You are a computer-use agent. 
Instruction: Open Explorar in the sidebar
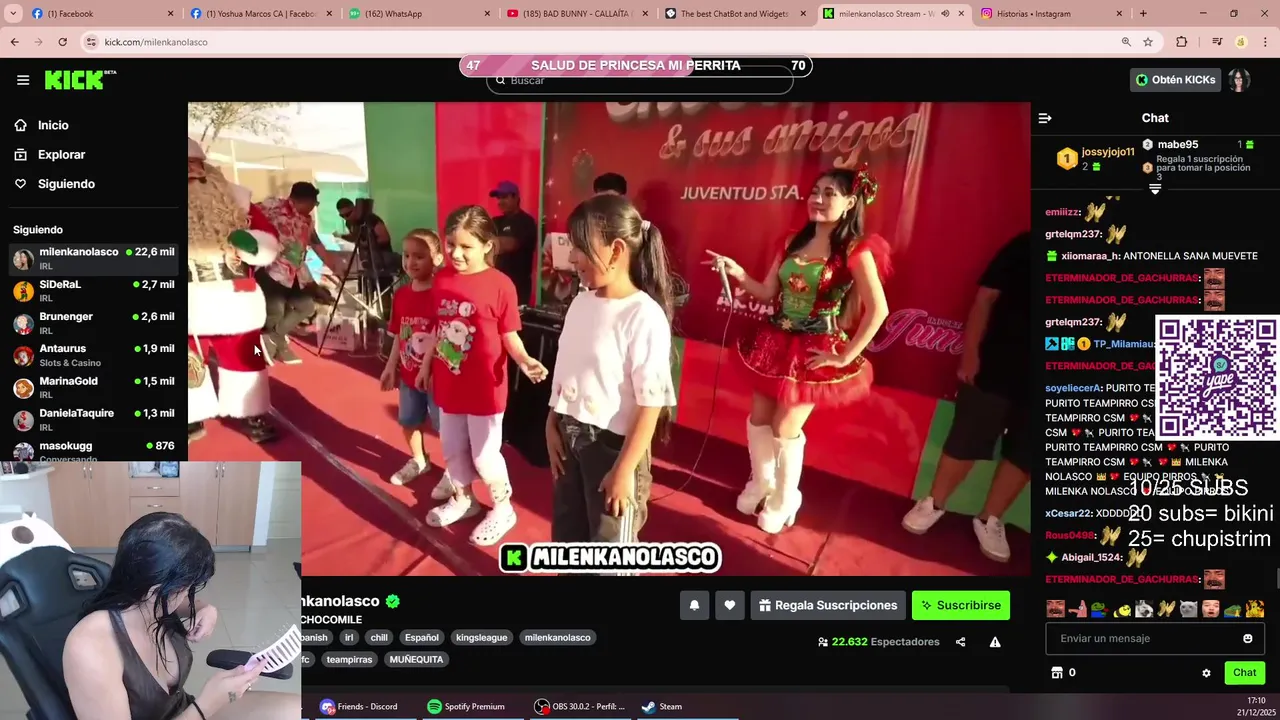[61, 155]
